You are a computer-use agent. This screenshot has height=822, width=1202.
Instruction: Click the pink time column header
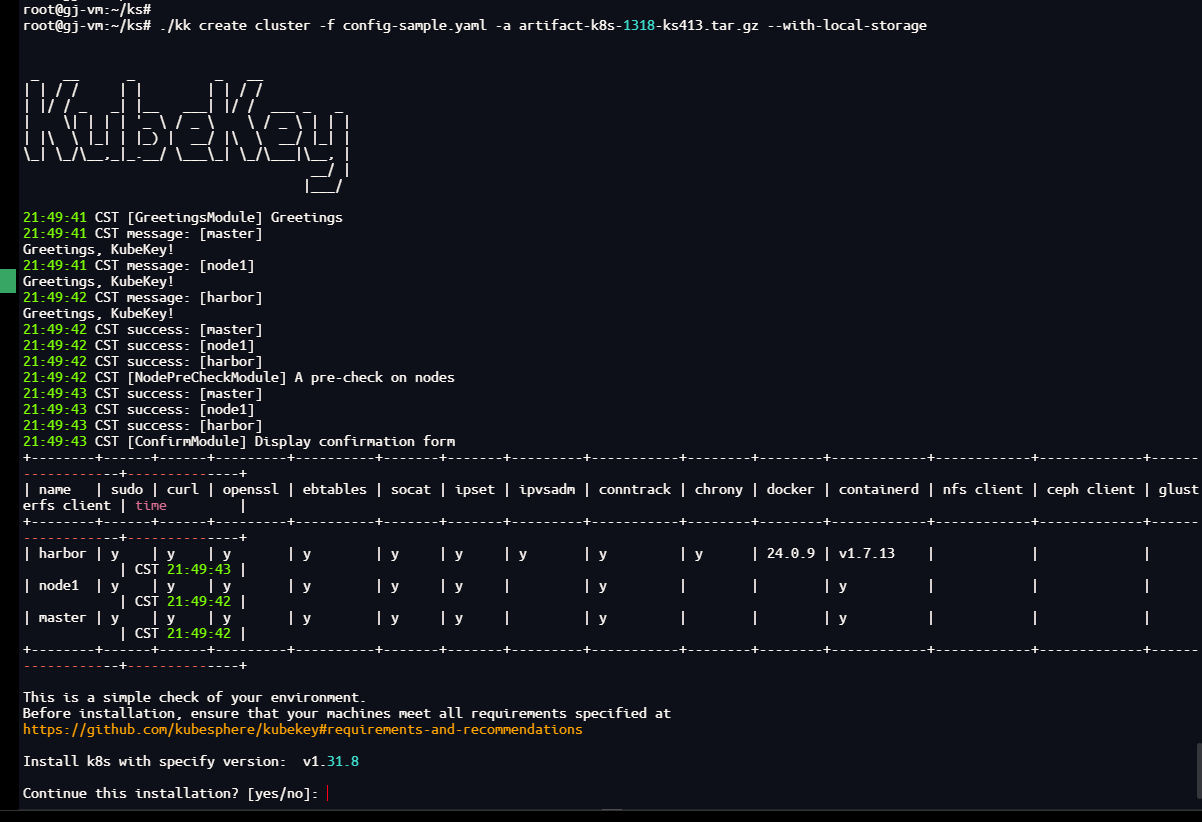pyautogui.click(x=151, y=506)
